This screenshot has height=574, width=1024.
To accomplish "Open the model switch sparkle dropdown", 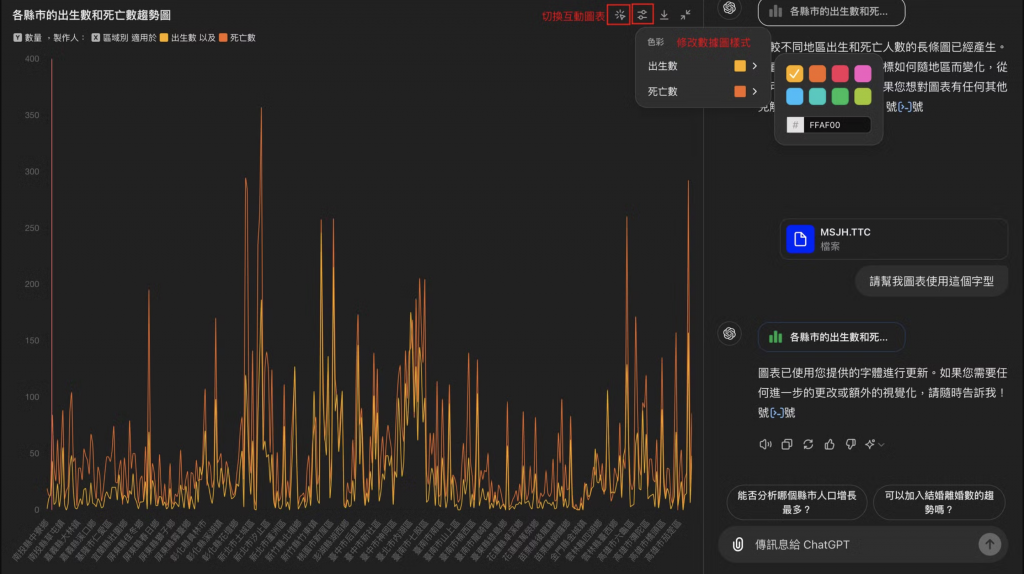I will (874, 444).
